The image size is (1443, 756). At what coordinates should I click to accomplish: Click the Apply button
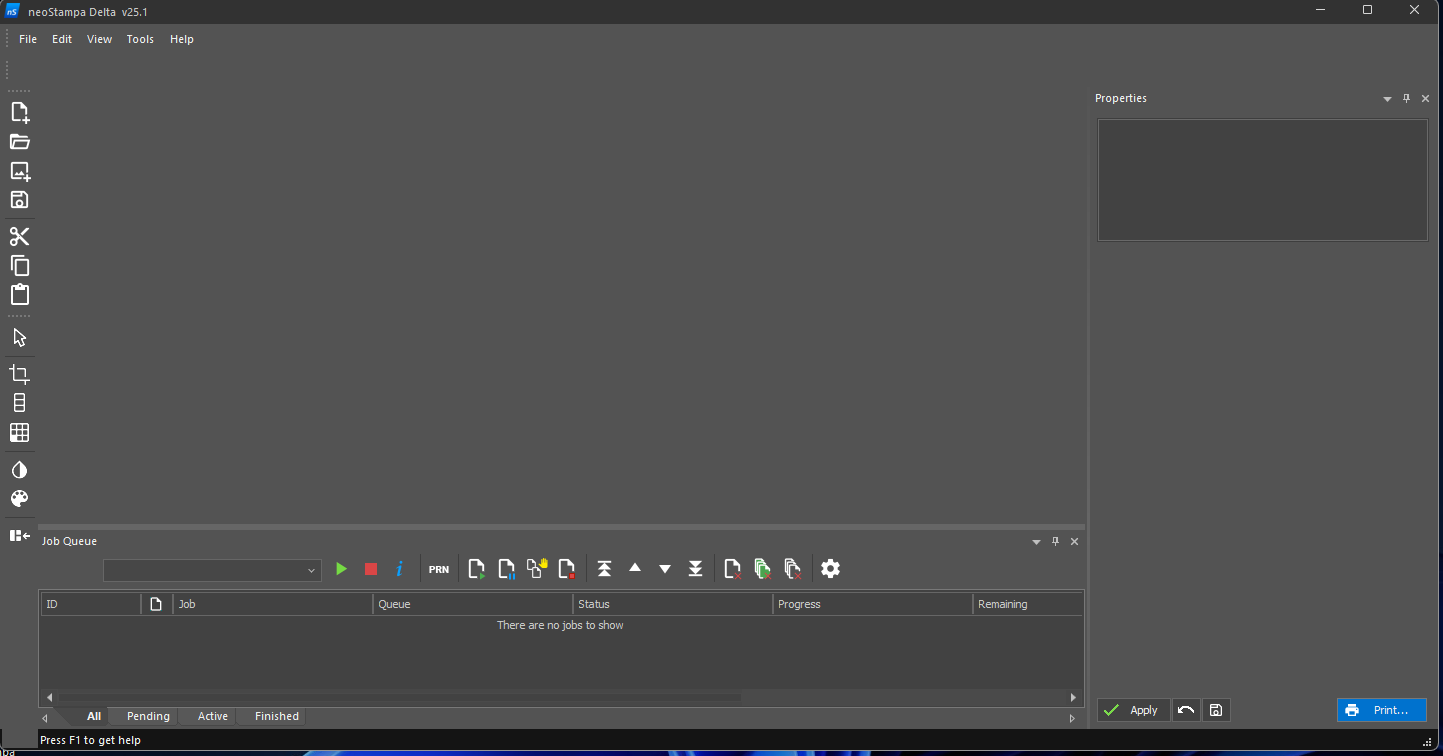pos(1133,710)
